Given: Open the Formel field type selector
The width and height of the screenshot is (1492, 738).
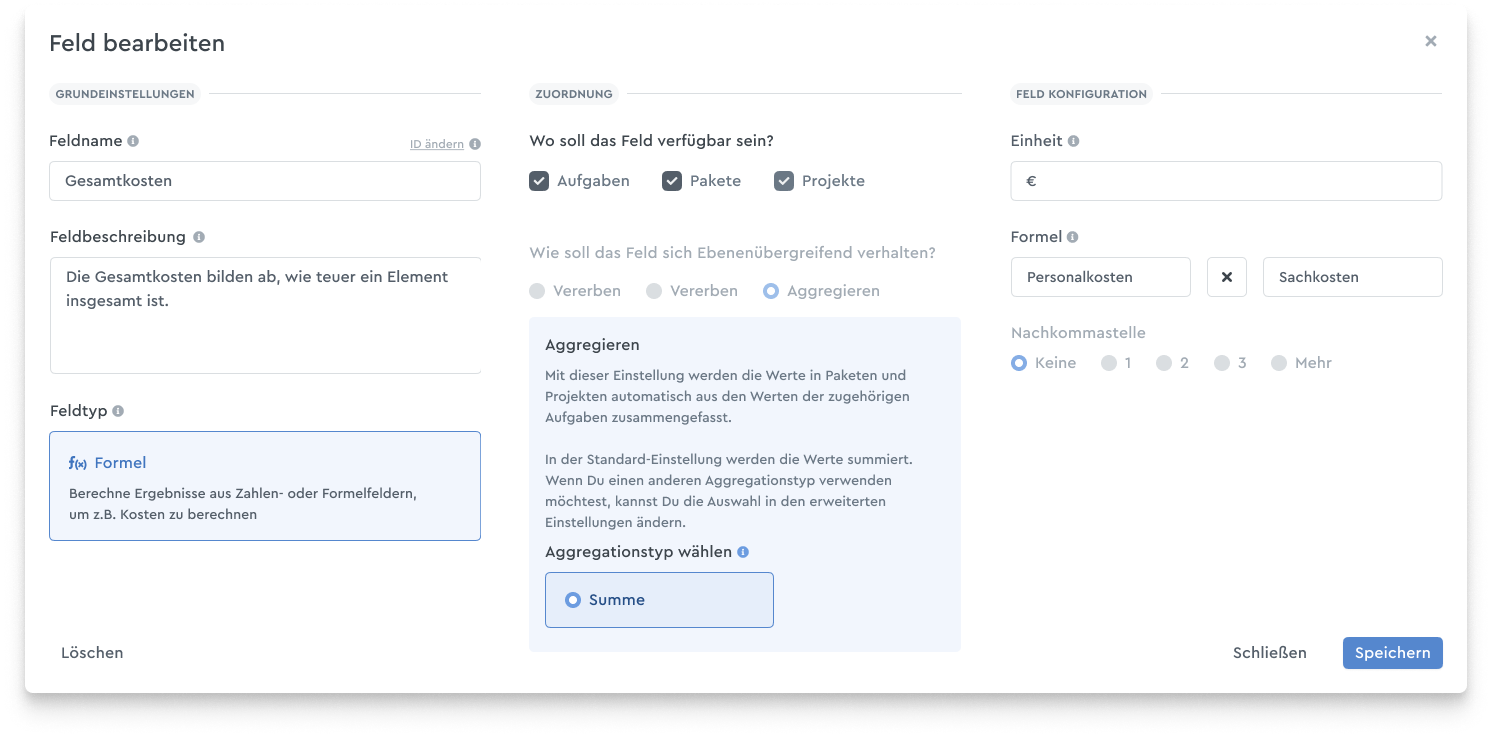Looking at the screenshot, I should coord(265,486).
